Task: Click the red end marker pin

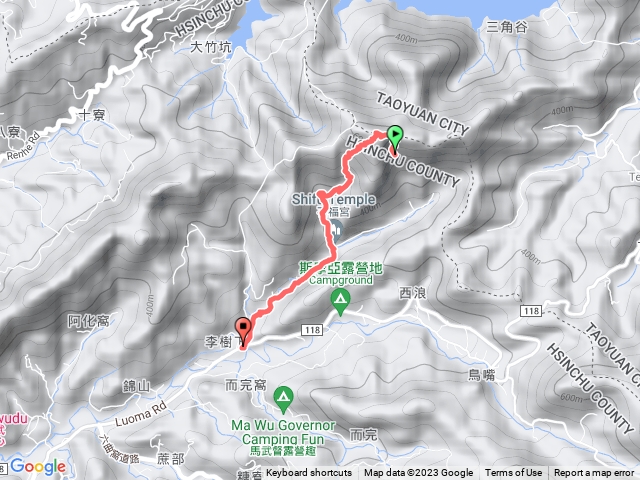Action: tap(243, 329)
